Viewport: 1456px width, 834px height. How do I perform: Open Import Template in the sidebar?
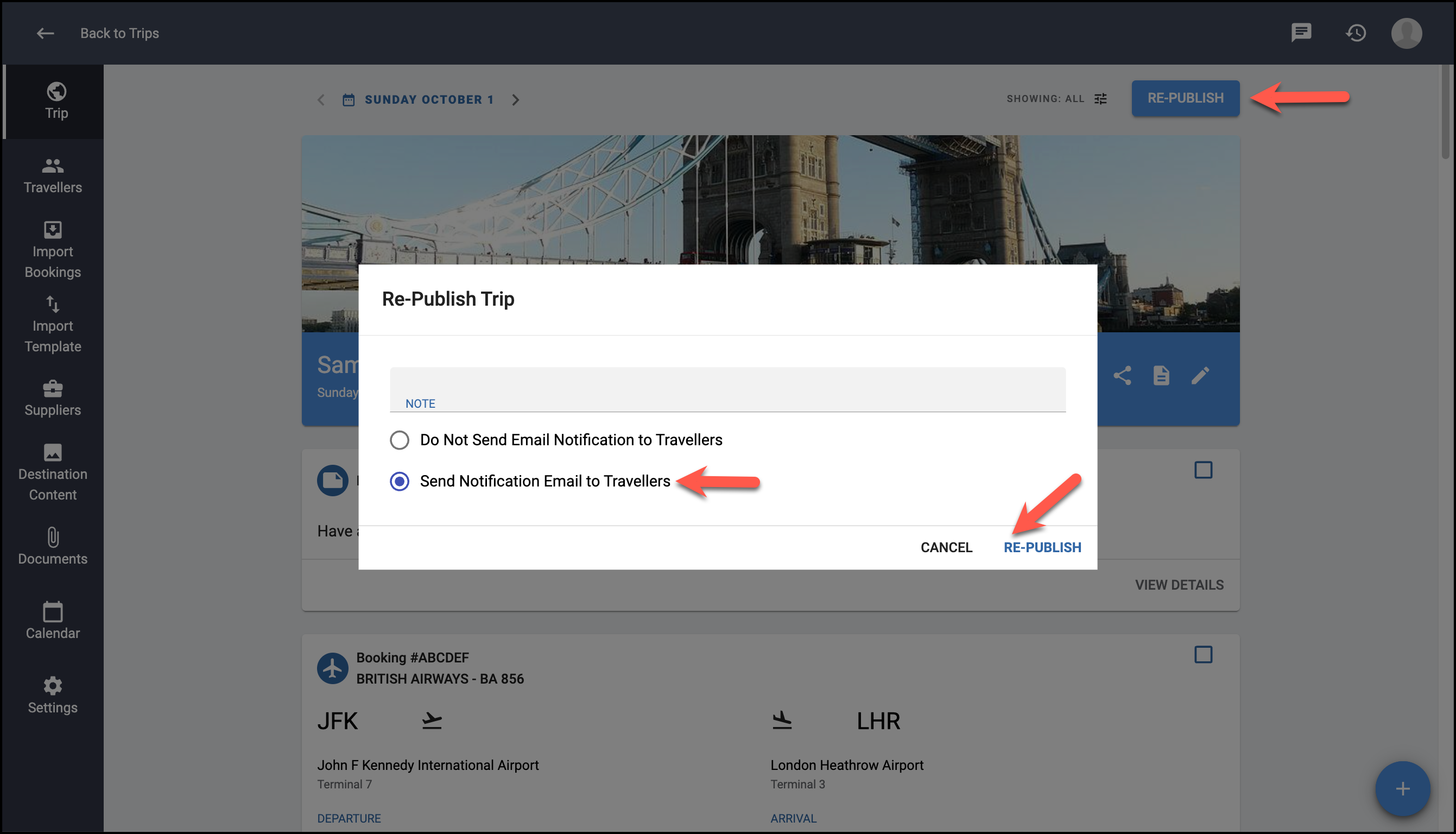[x=53, y=325]
